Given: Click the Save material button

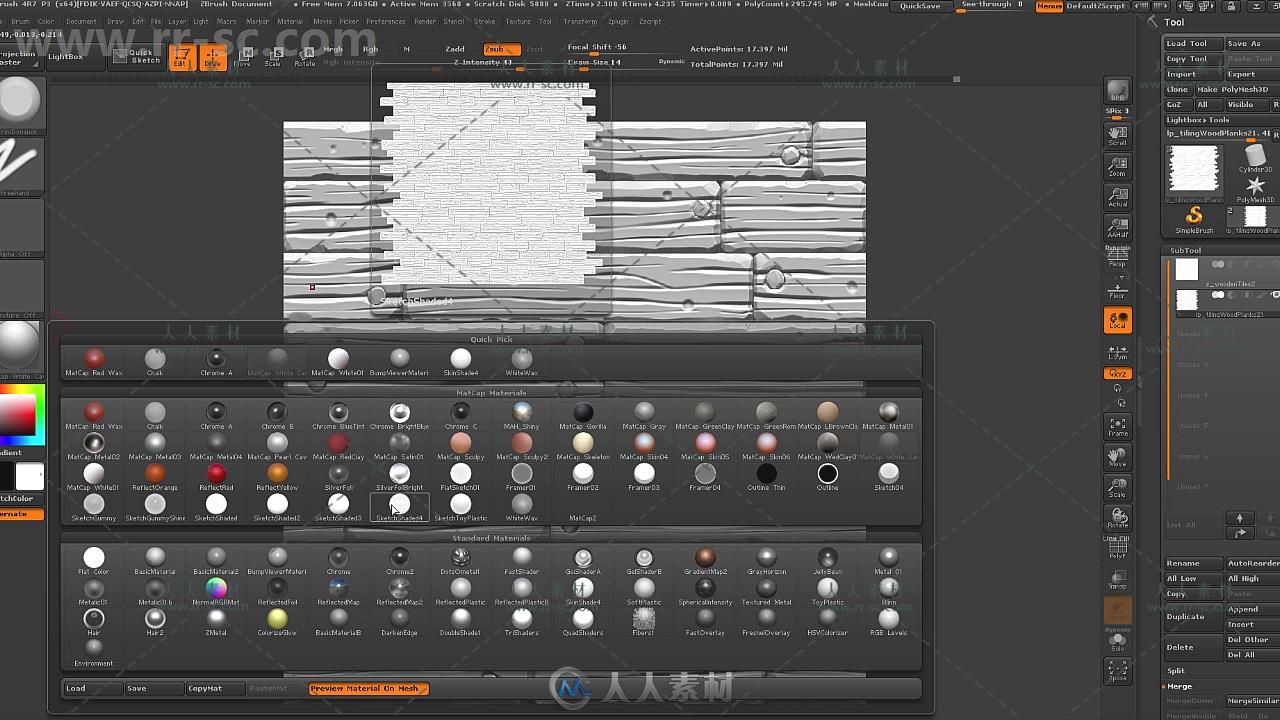Looking at the screenshot, I should tap(153, 688).
